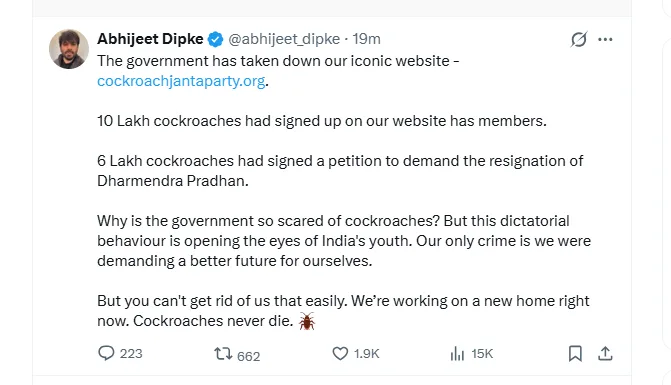Open the @abhijeet_dipke handle

click(x=284, y=39)
